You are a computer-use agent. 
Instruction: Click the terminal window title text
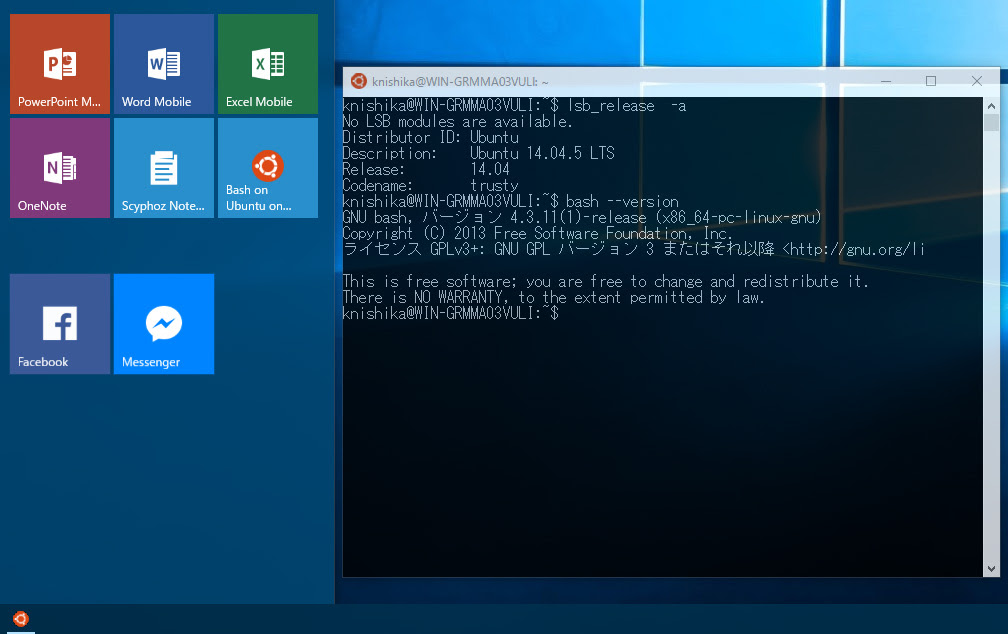click(460, 82)
